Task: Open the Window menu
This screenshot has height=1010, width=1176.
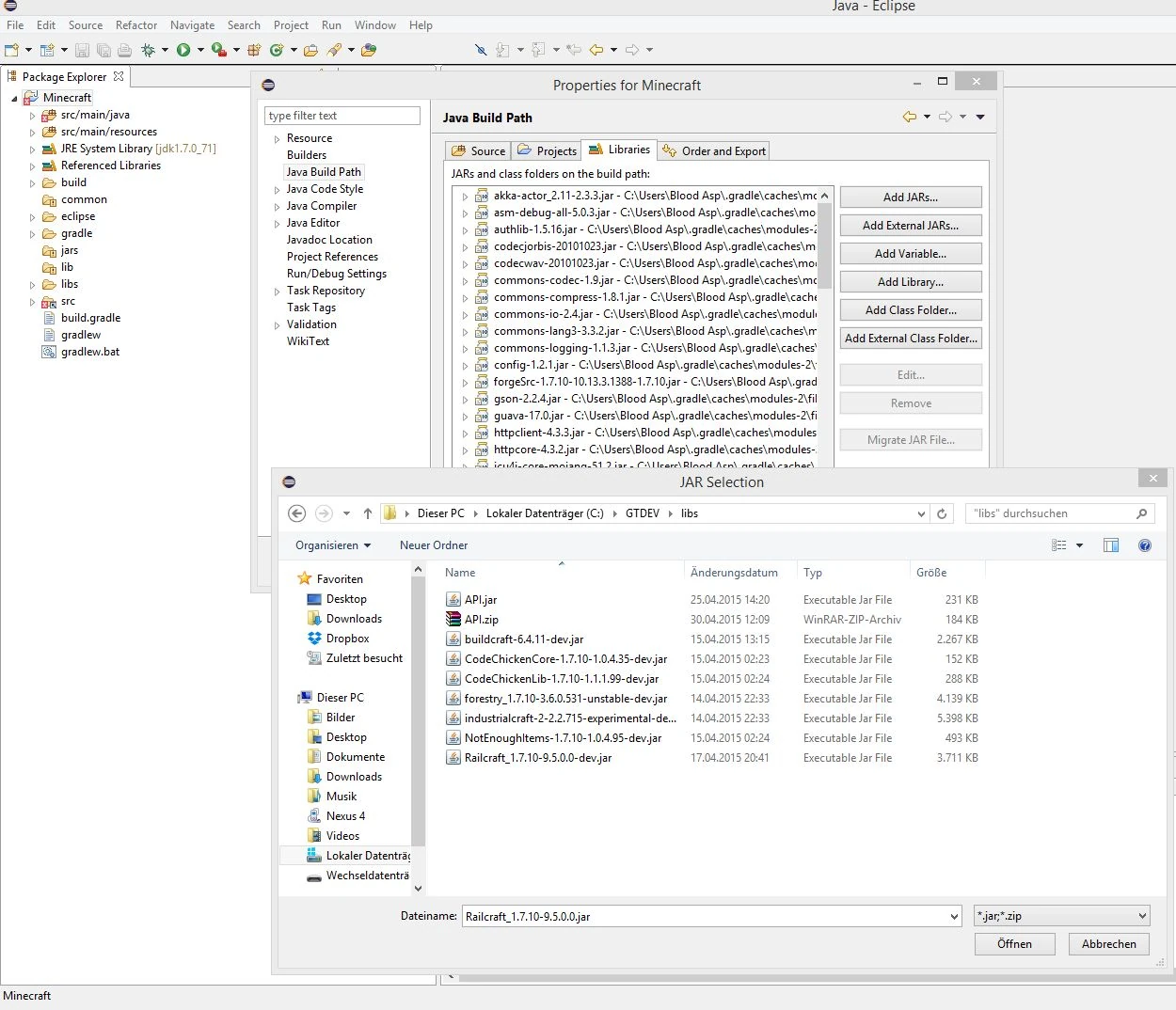Action: (375, 25)
